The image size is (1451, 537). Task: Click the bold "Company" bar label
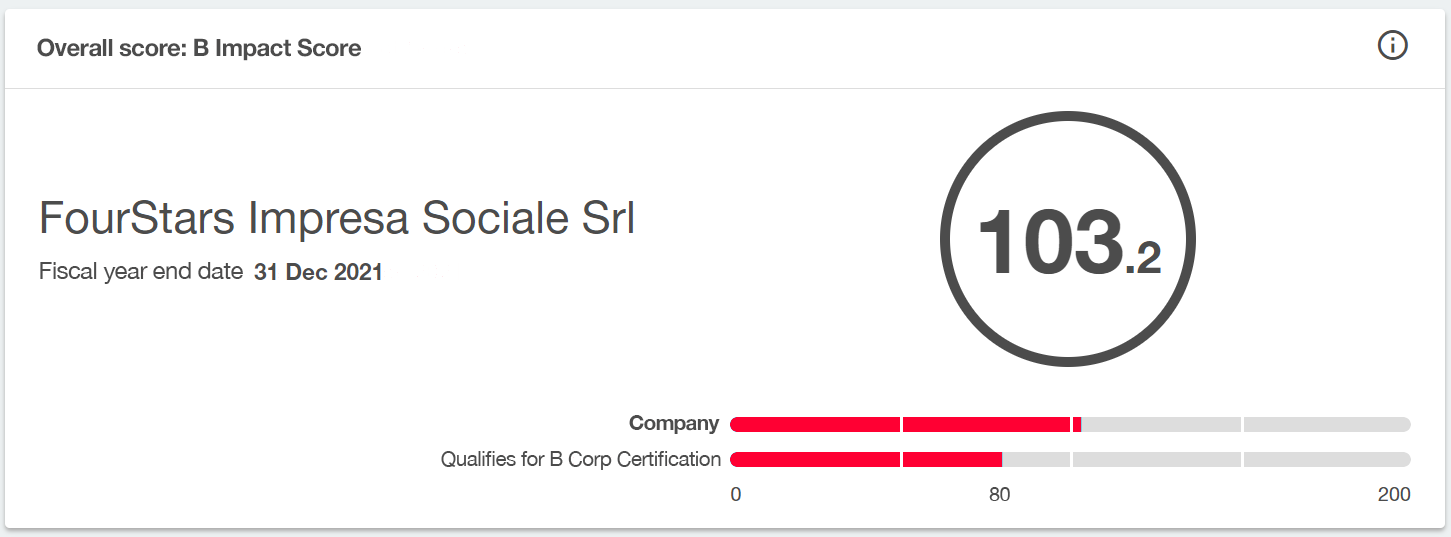pos(674,423)
